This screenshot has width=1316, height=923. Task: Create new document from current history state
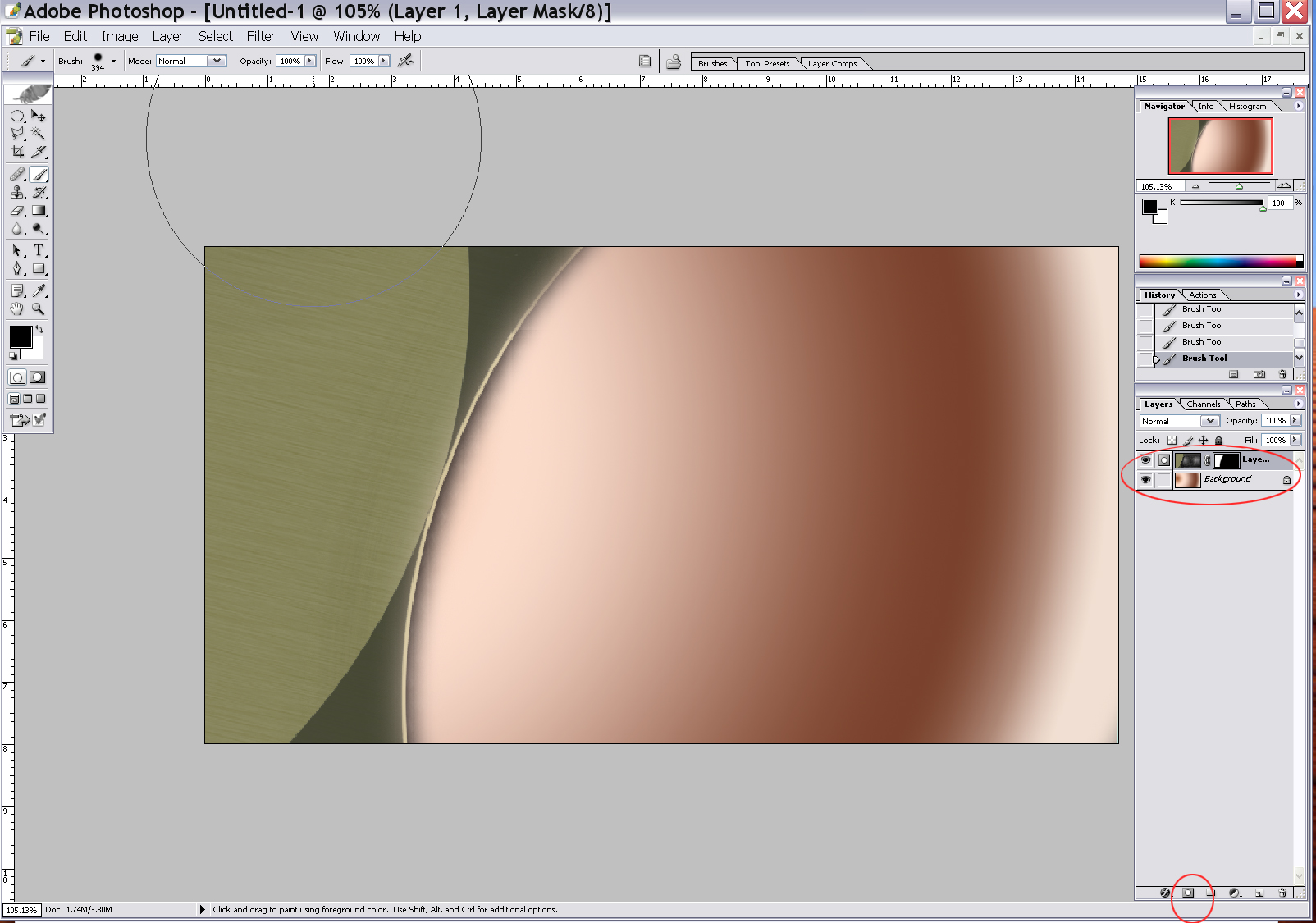pyautogui.click(x=1233, y=374)
